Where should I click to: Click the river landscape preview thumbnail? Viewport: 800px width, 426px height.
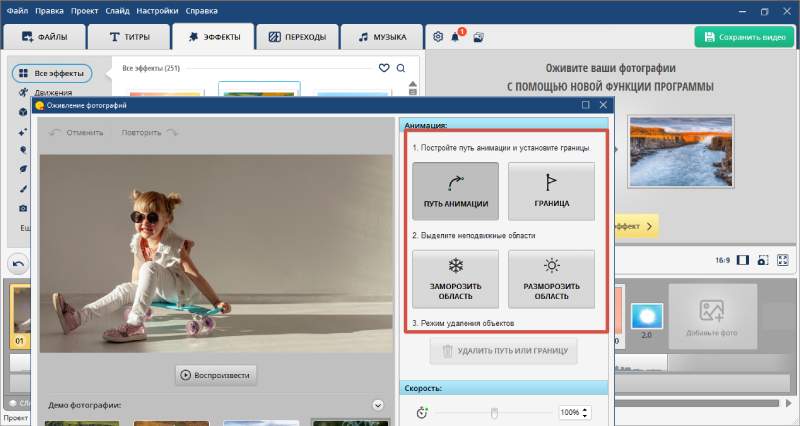(x=681, y=152)
